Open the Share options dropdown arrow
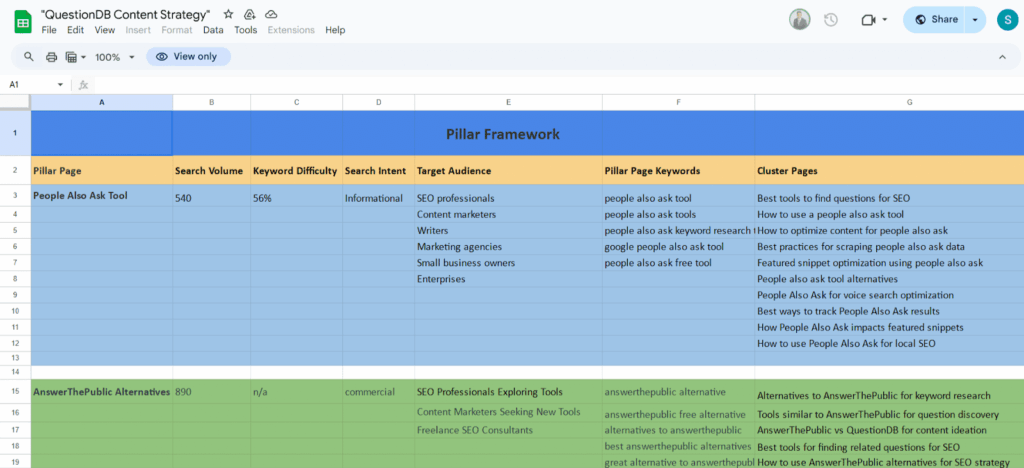This screenshot has height=468, width=1024. [x=975, y=20]
